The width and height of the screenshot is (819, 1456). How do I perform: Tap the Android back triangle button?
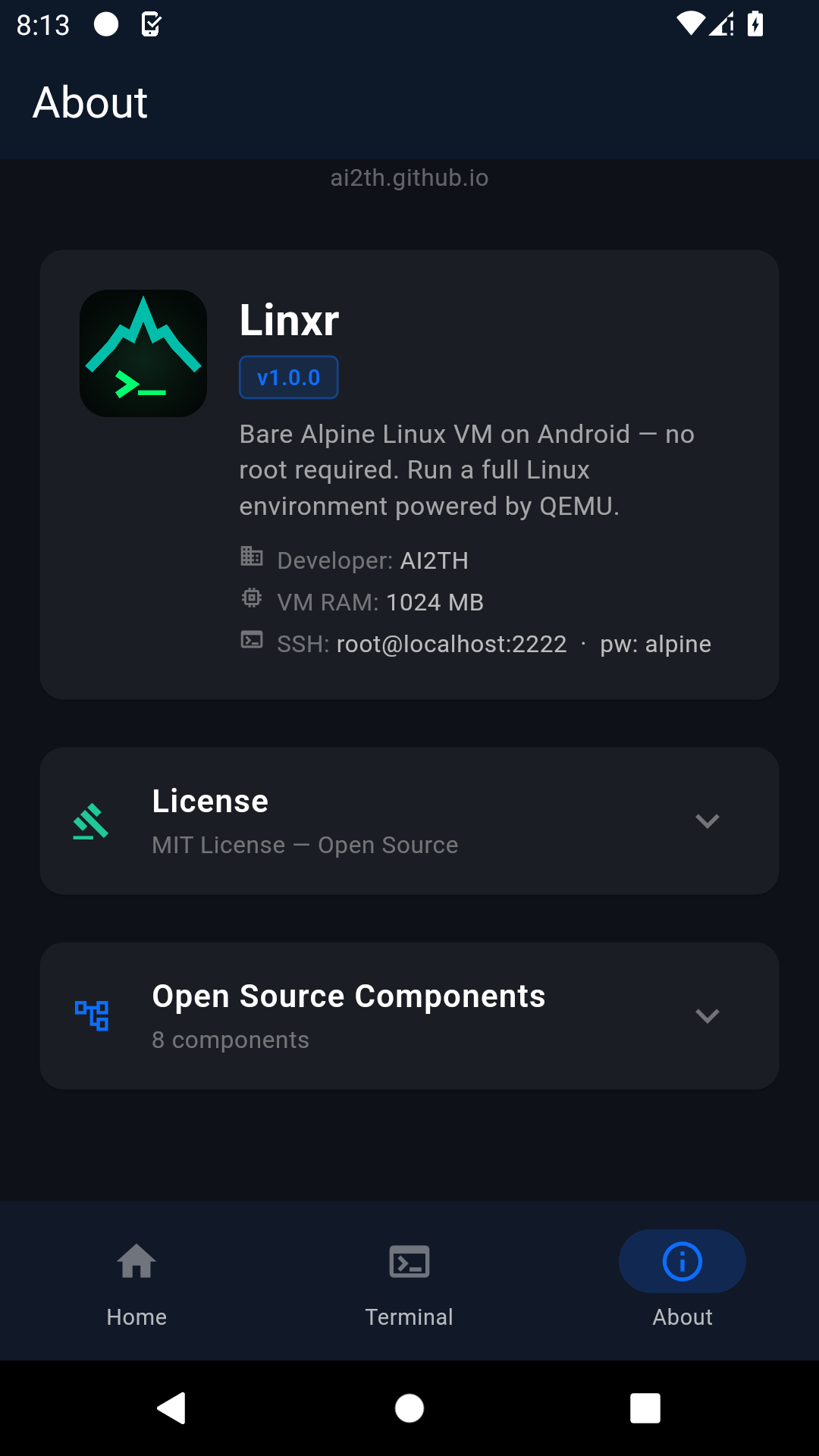click(x=172, y=1408)
